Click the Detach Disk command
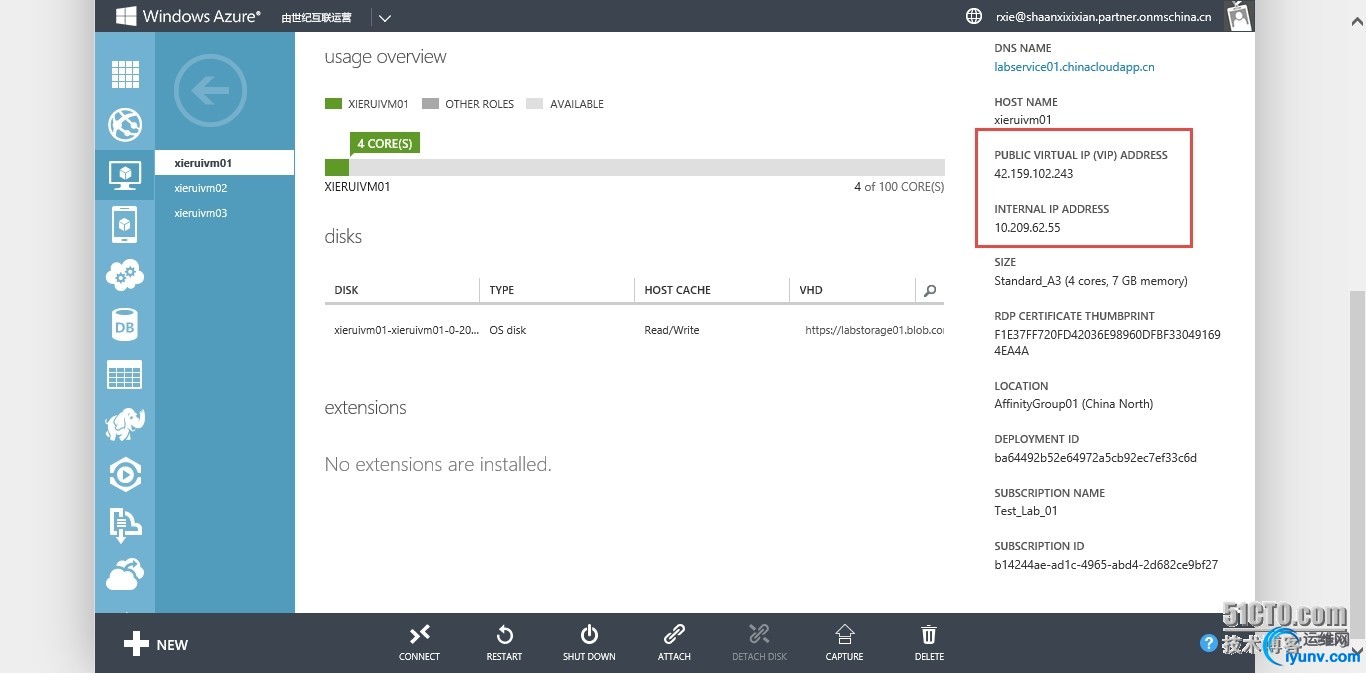The height and width of the screenshot is (673, 1366). [x=760, y=642]
